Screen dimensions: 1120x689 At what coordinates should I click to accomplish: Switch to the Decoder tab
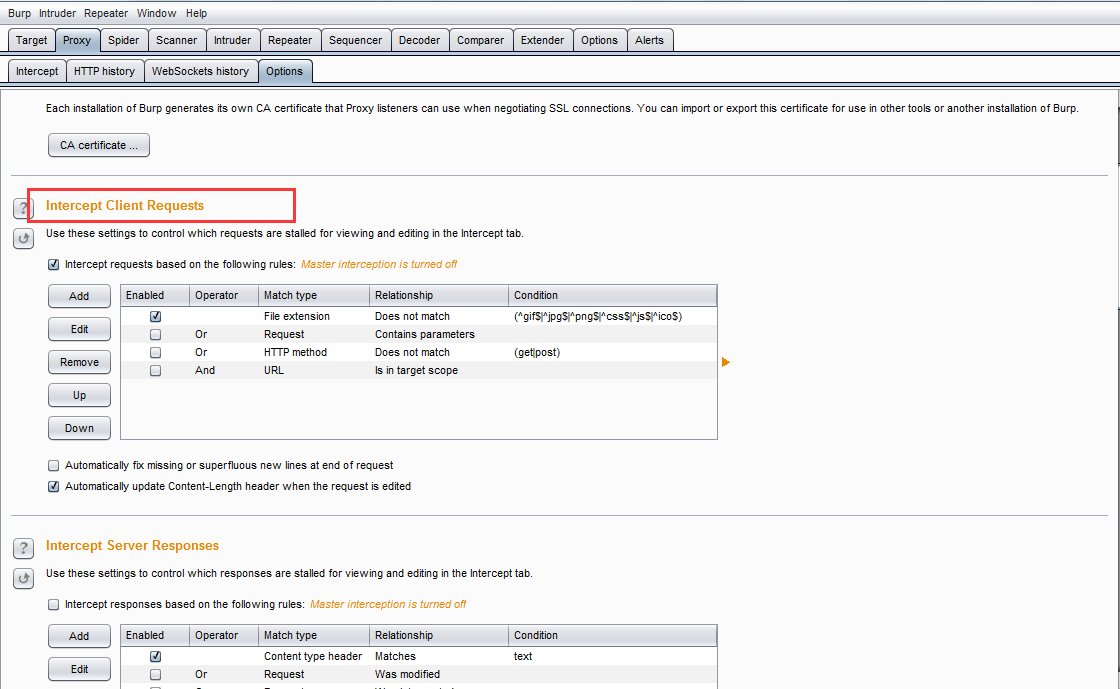(419, 40)
